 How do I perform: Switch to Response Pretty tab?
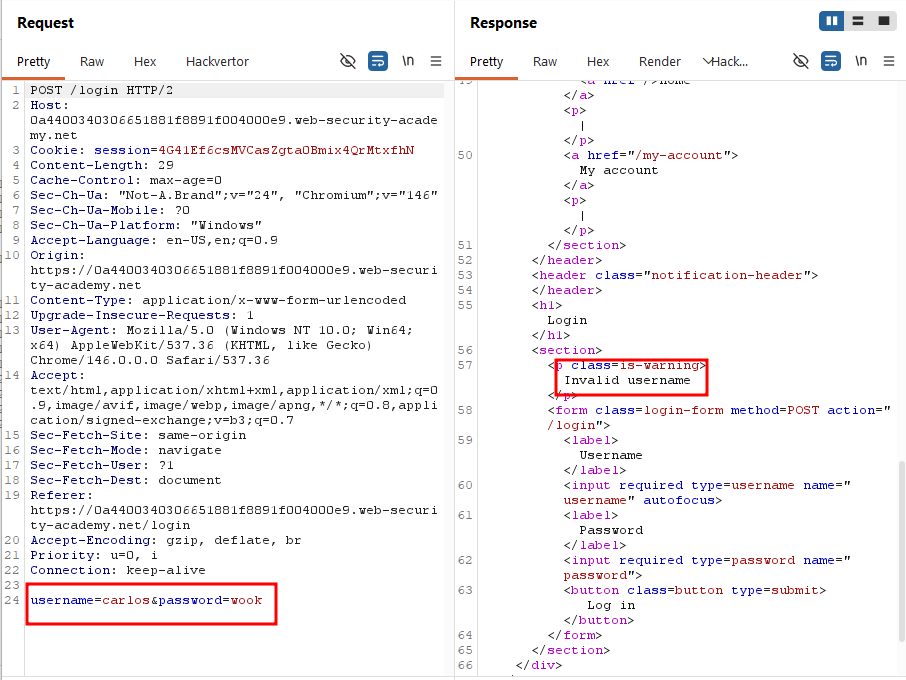[x=487, y=62]
